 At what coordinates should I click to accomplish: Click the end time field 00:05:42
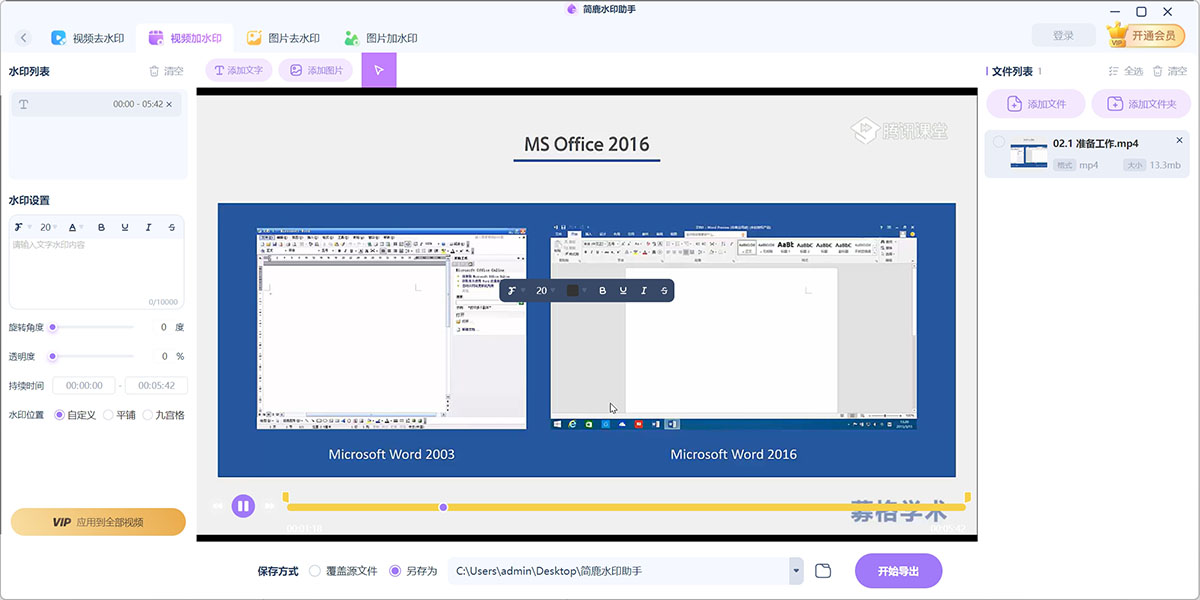click(x=156, y=385)
